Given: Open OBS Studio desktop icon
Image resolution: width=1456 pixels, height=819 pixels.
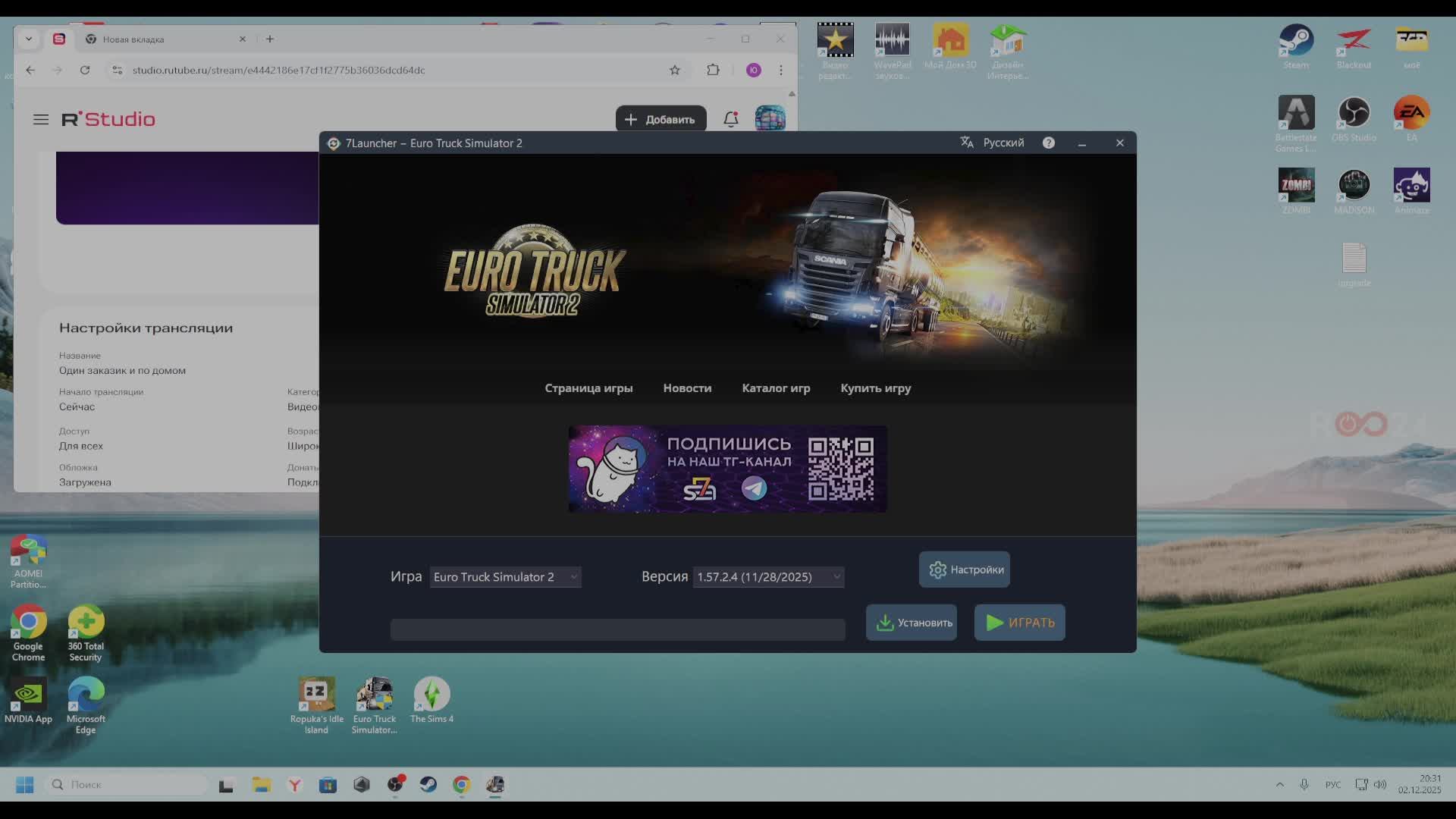Looking at the screenshot, I should pyautogui.click(x=1354, y=114).
